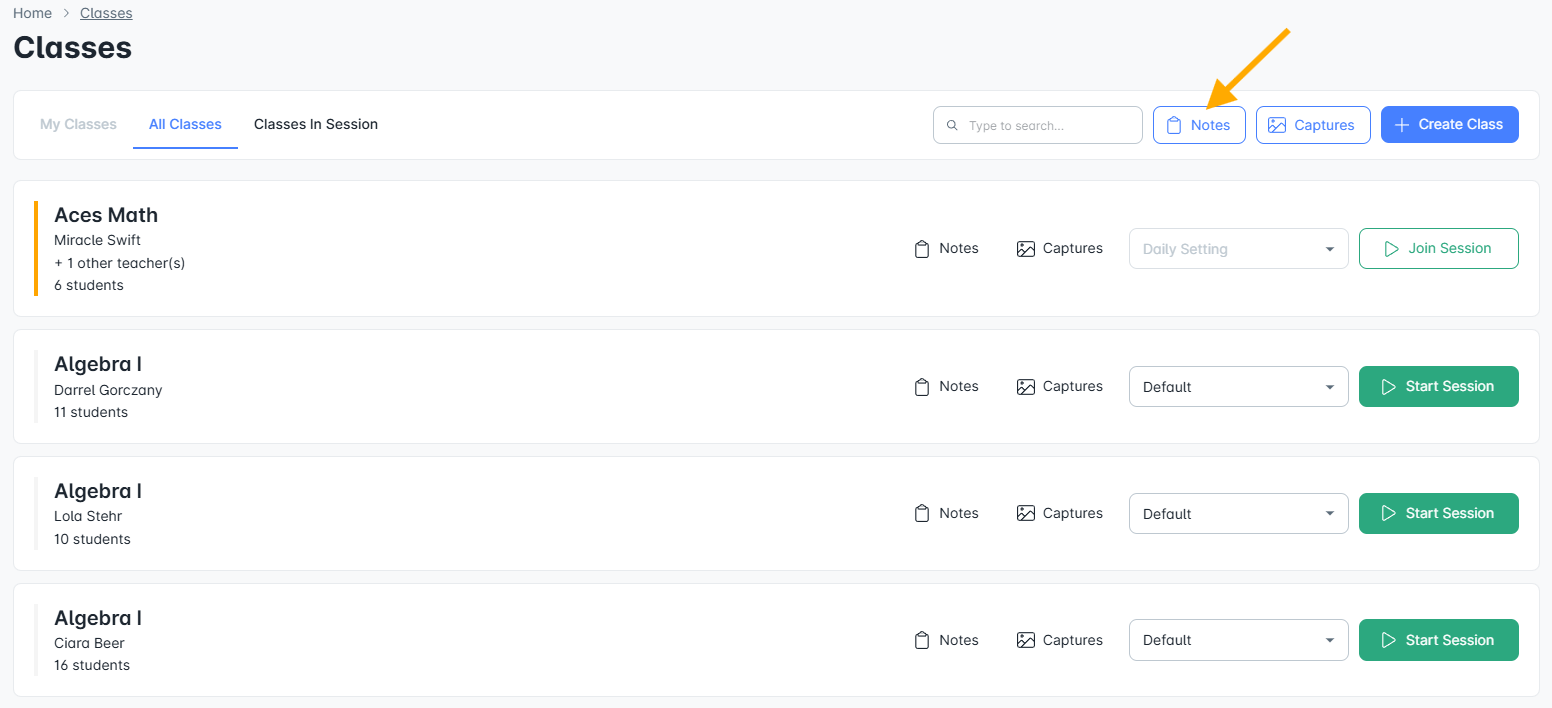This screenshot has width=1552, height=708.
Task: Open Notes for Ciara Beer's Algebra I
Action: [x=946, y=640]
